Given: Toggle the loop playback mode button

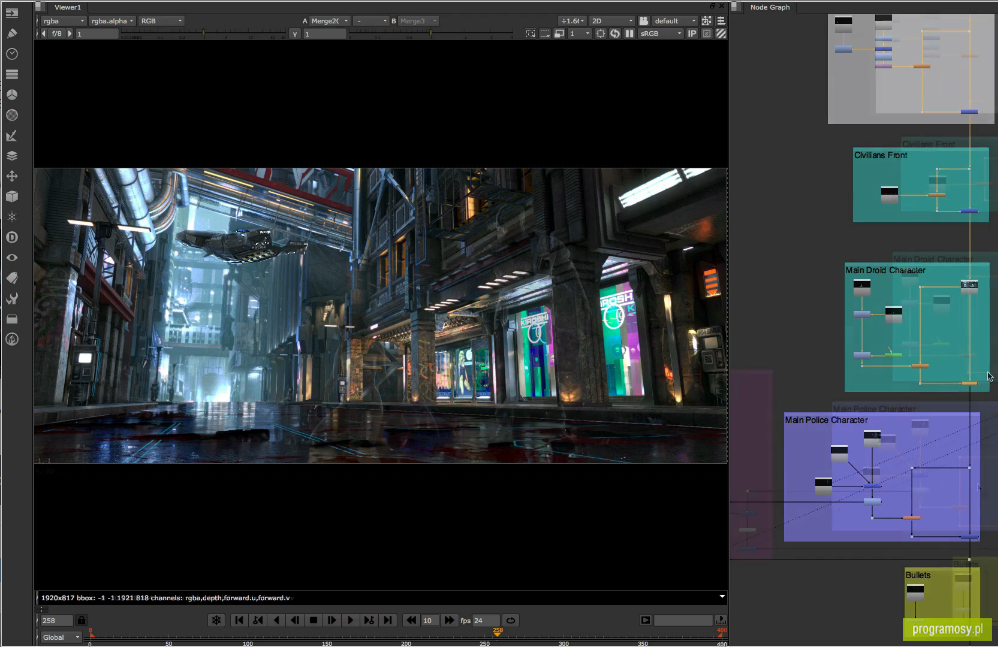Looking at the screenshot, I should click(510, 620).
